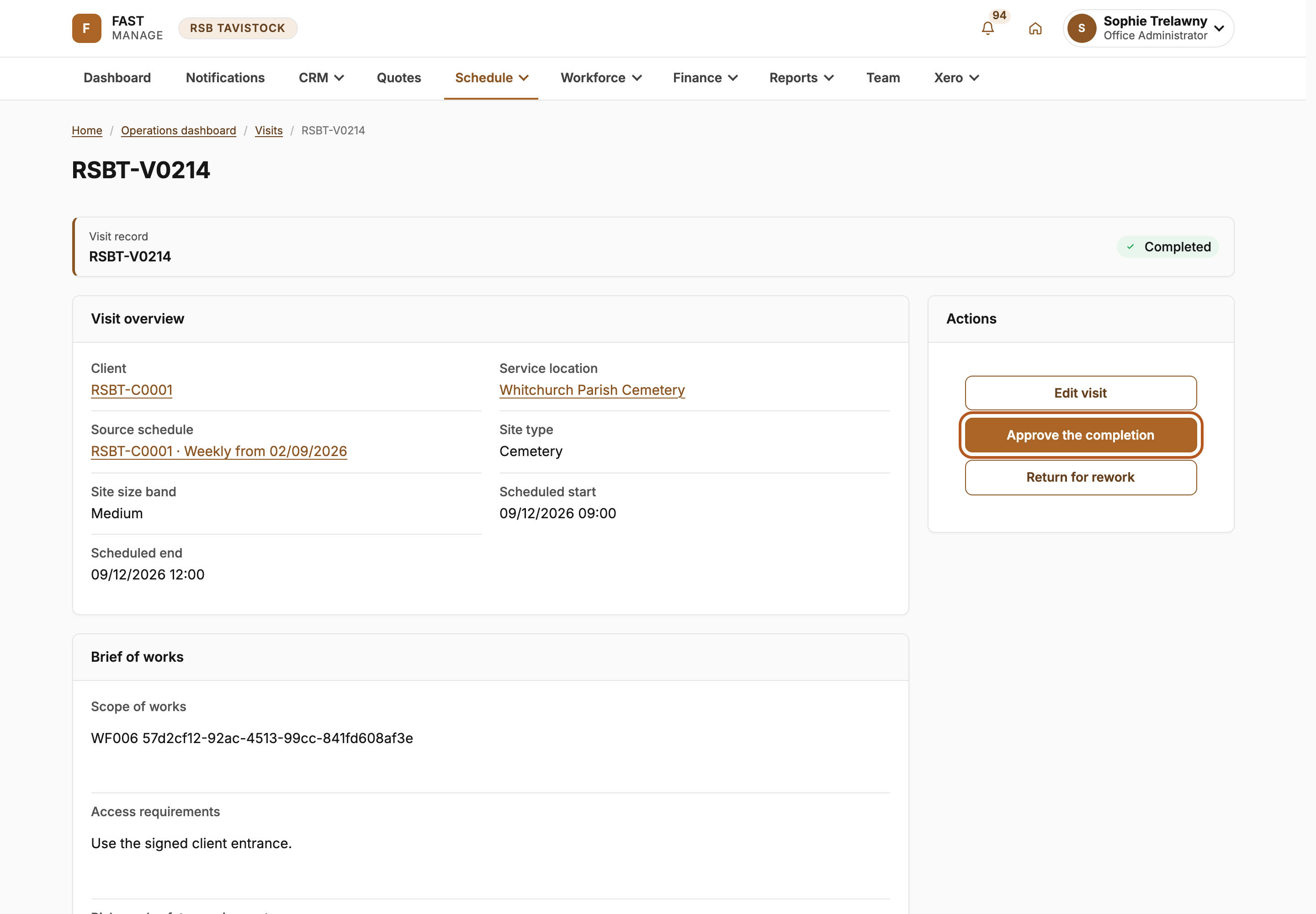Click the scope of works WF006 text
Viewport: 1316px width, 914px height.
252,738
